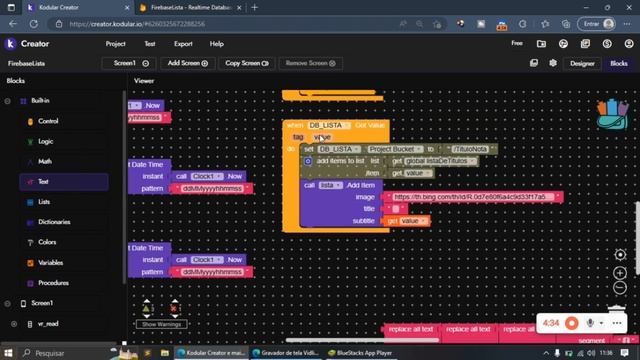The width and height of the screenshot is (640, 360).
Task: Open microphone options dropdown arrow in recorder
Action: pyautogui.click(x=601, y=323)
